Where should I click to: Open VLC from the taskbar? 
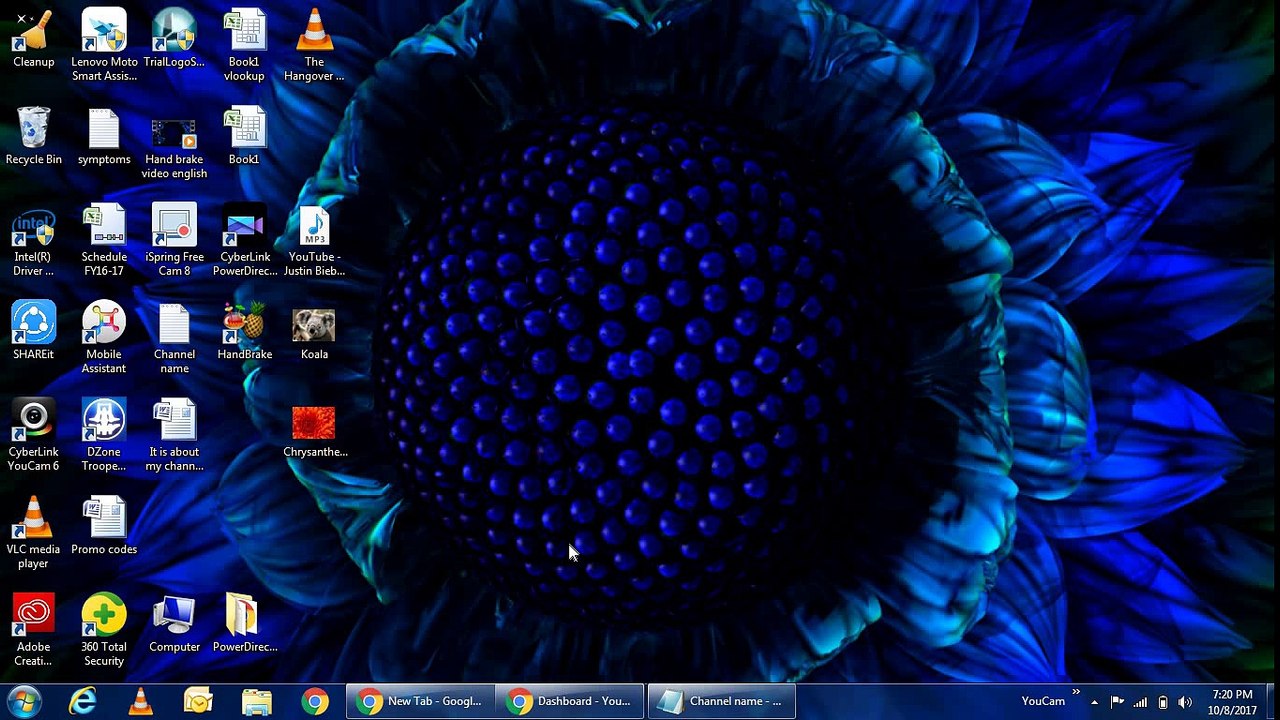[141, 702]
